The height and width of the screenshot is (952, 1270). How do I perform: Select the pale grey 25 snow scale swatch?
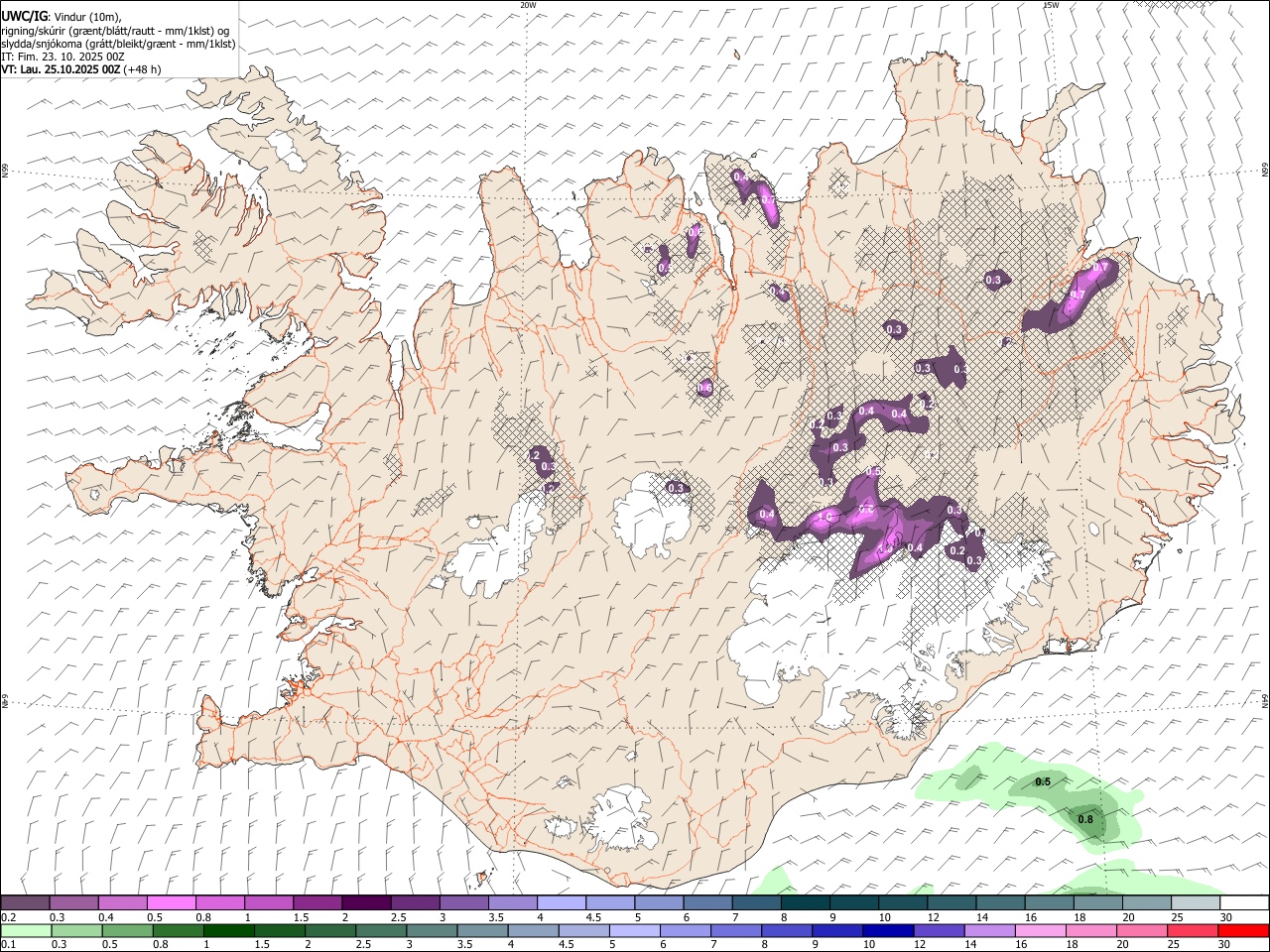point(1196,903)
